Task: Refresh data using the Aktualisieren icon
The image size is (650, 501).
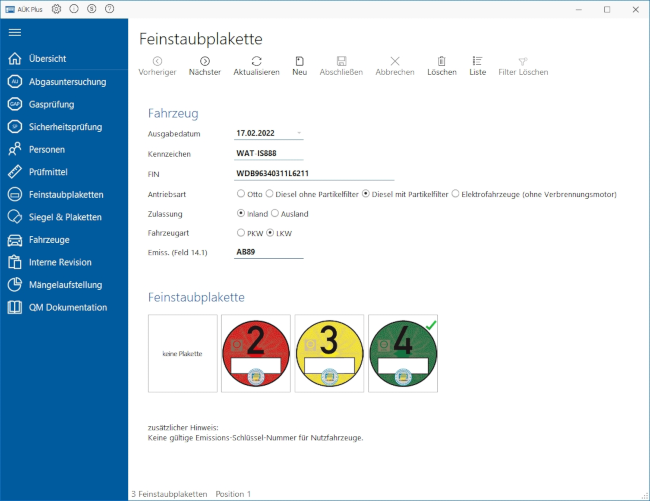Action: (256, 61)
